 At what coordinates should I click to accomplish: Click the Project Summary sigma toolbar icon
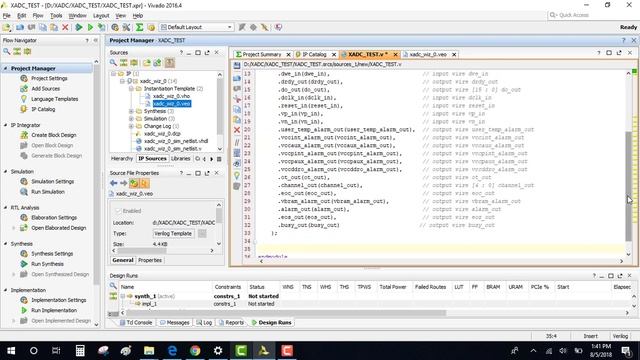[x=139, y=27]
